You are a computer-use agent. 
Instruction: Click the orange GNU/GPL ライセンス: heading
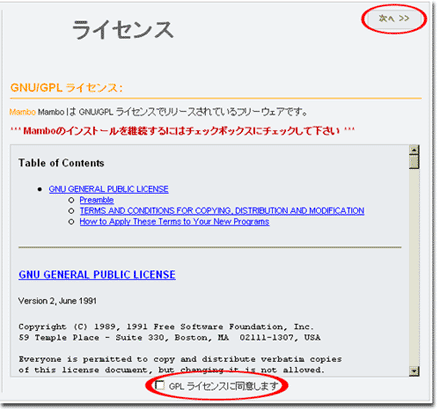pyautogui.click(x=66, y=88)
